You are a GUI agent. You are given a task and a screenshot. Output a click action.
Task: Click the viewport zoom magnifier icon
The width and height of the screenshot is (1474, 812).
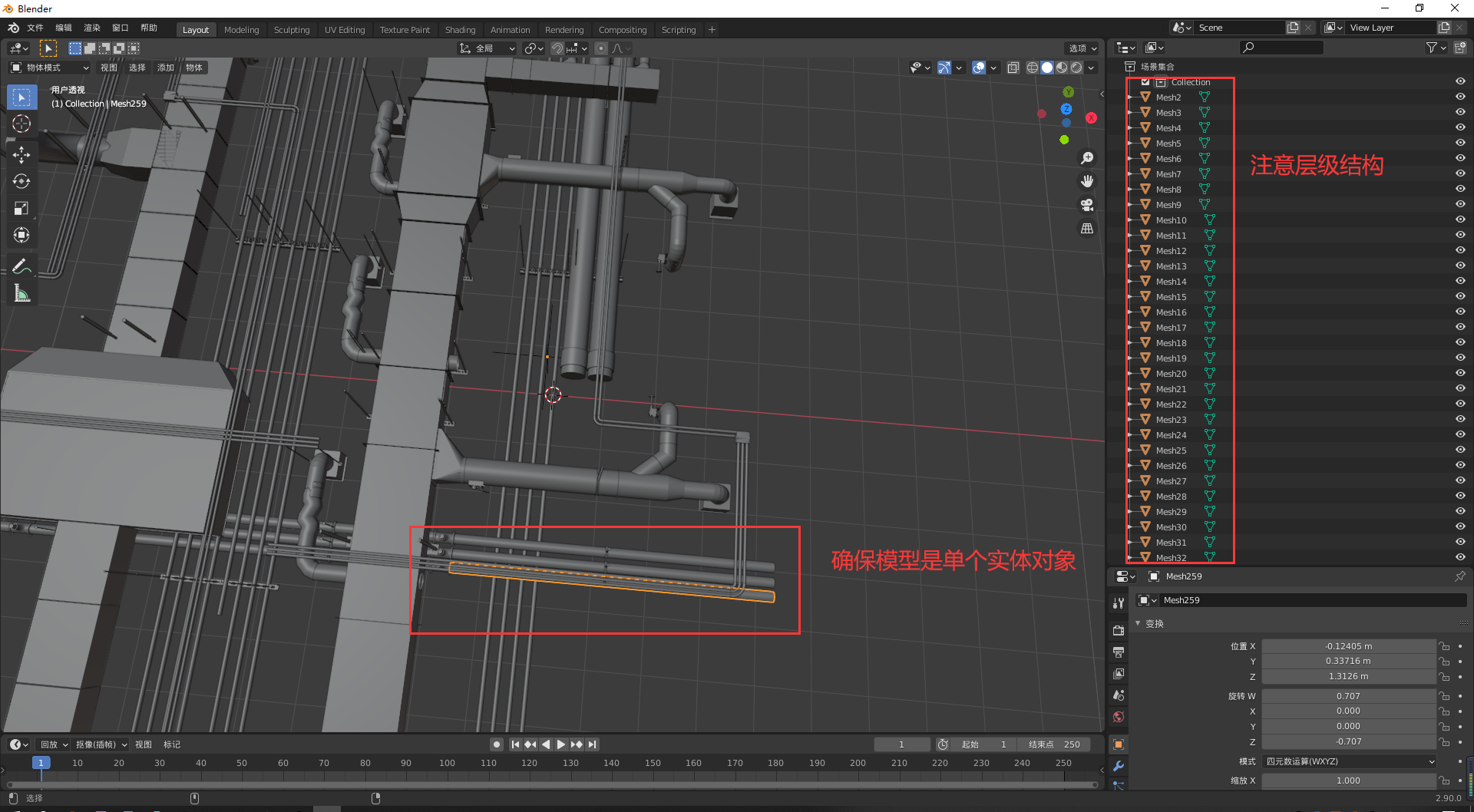click(x=1087, y=158)
